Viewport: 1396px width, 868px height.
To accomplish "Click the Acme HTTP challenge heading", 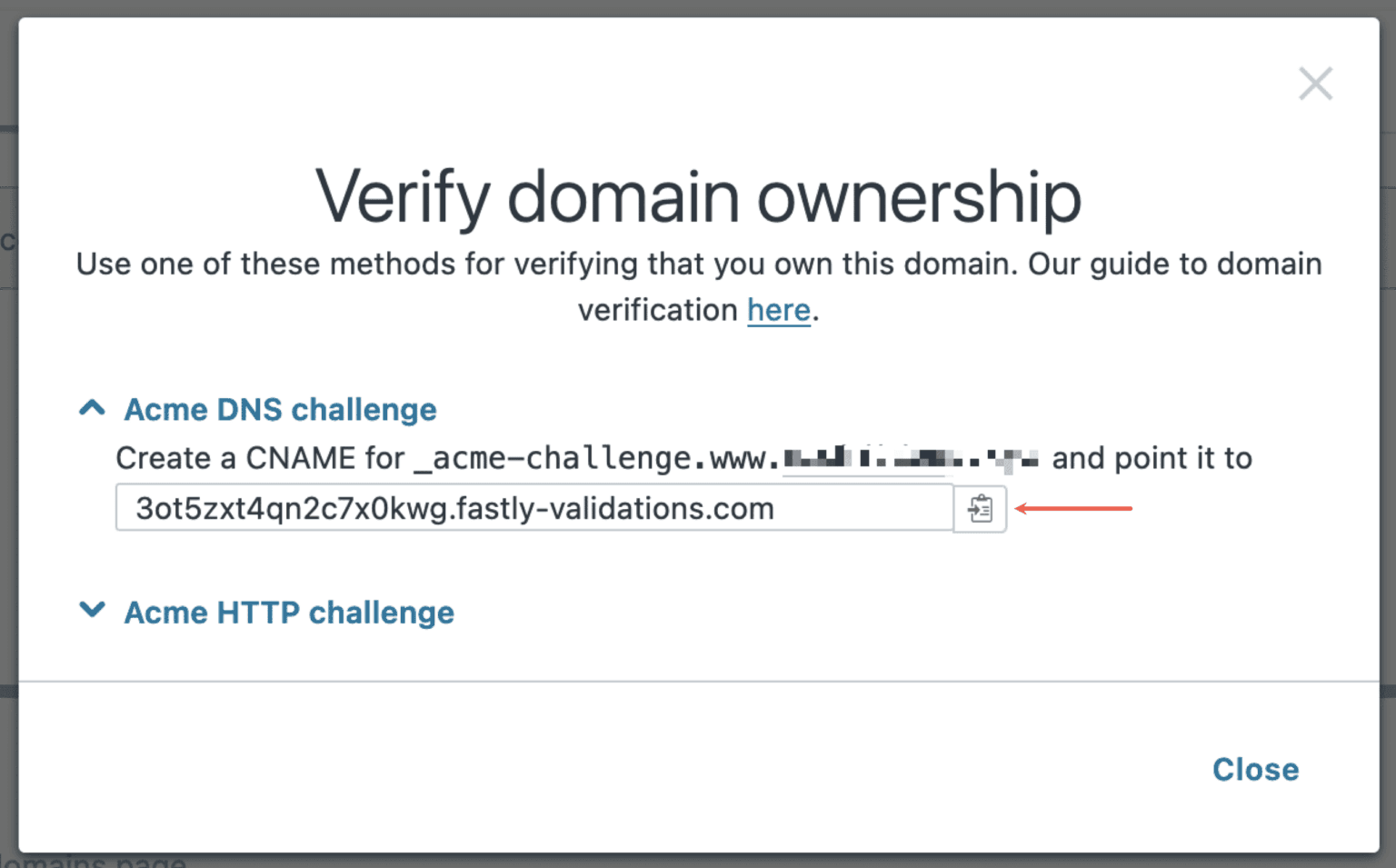I will point(289,613).
